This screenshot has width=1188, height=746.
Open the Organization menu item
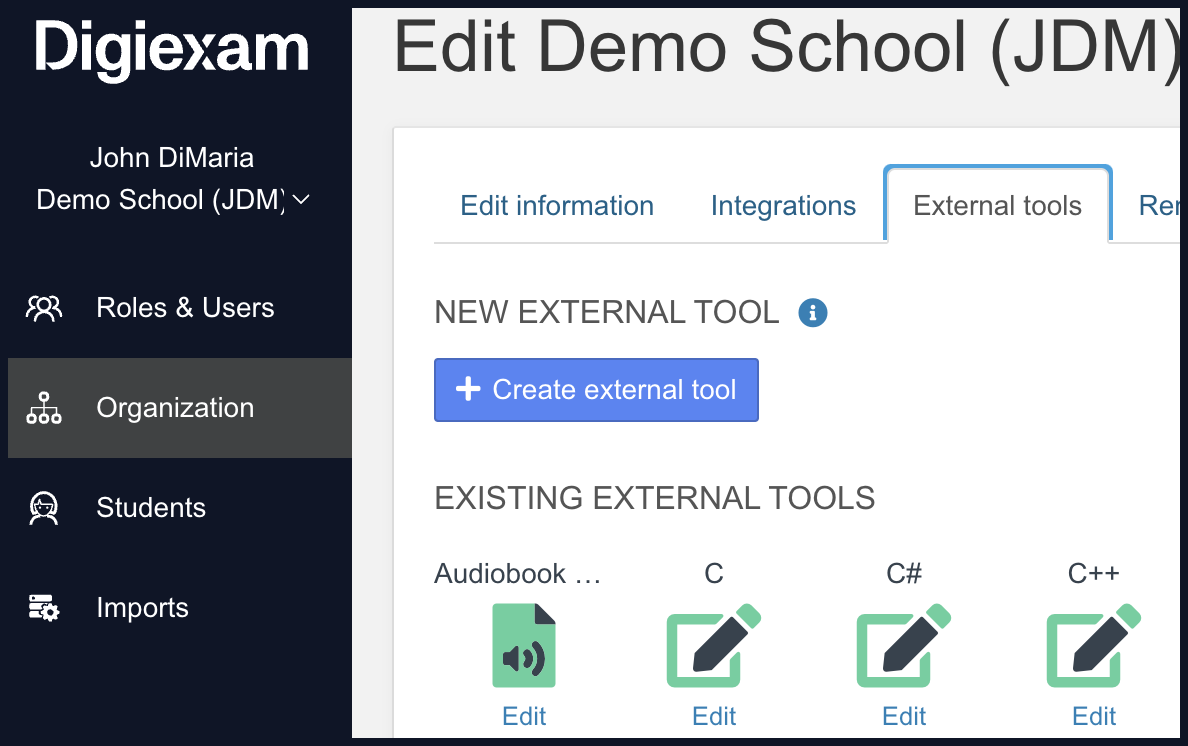click(180, 408)
